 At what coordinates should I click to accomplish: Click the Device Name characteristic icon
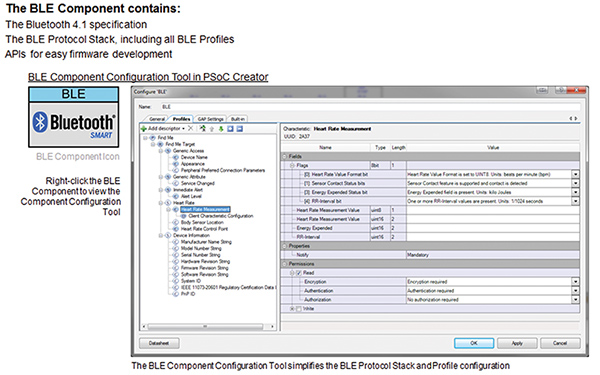[176, 157]
